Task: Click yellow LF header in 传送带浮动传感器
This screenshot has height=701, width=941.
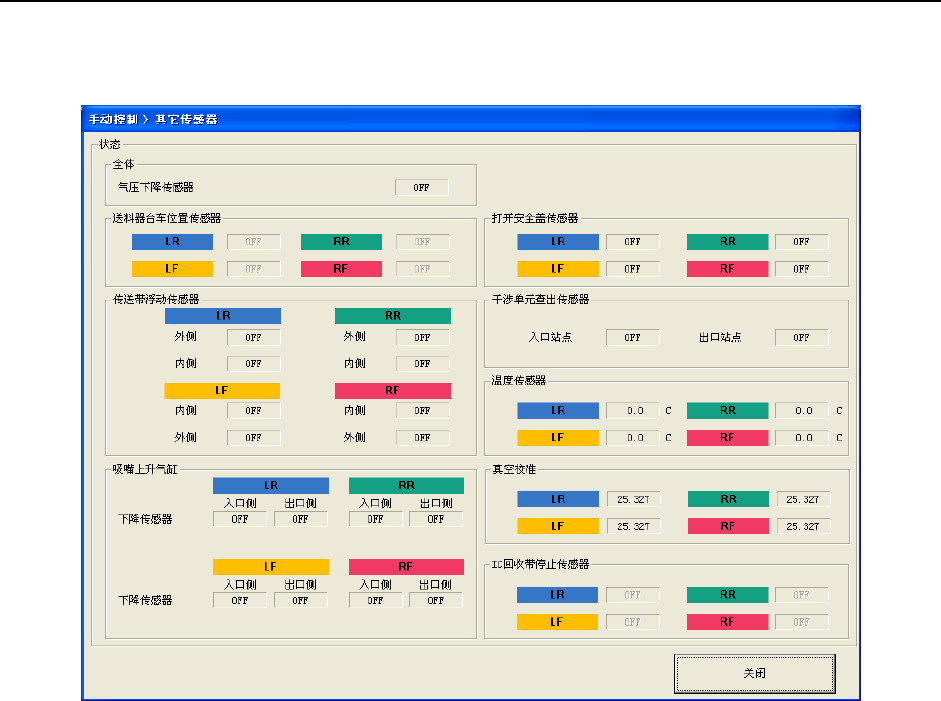Action: (222, 391)
